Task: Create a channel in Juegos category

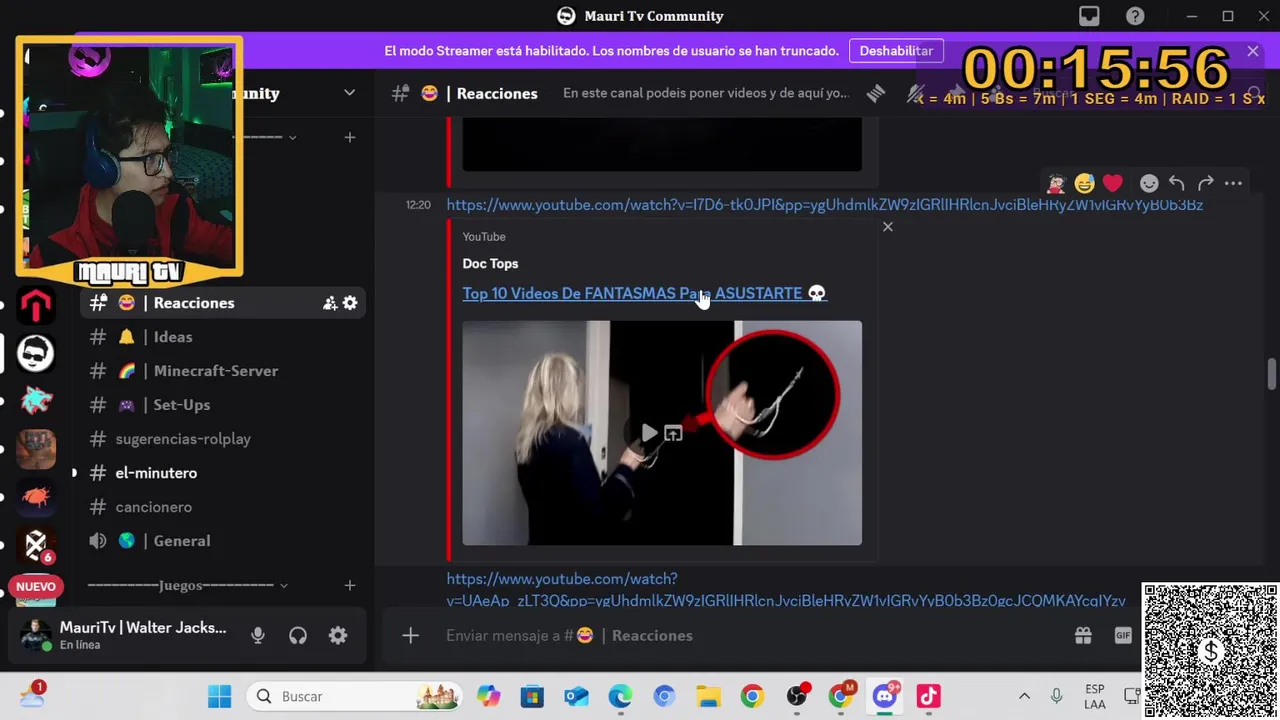Action: point(350,585)
